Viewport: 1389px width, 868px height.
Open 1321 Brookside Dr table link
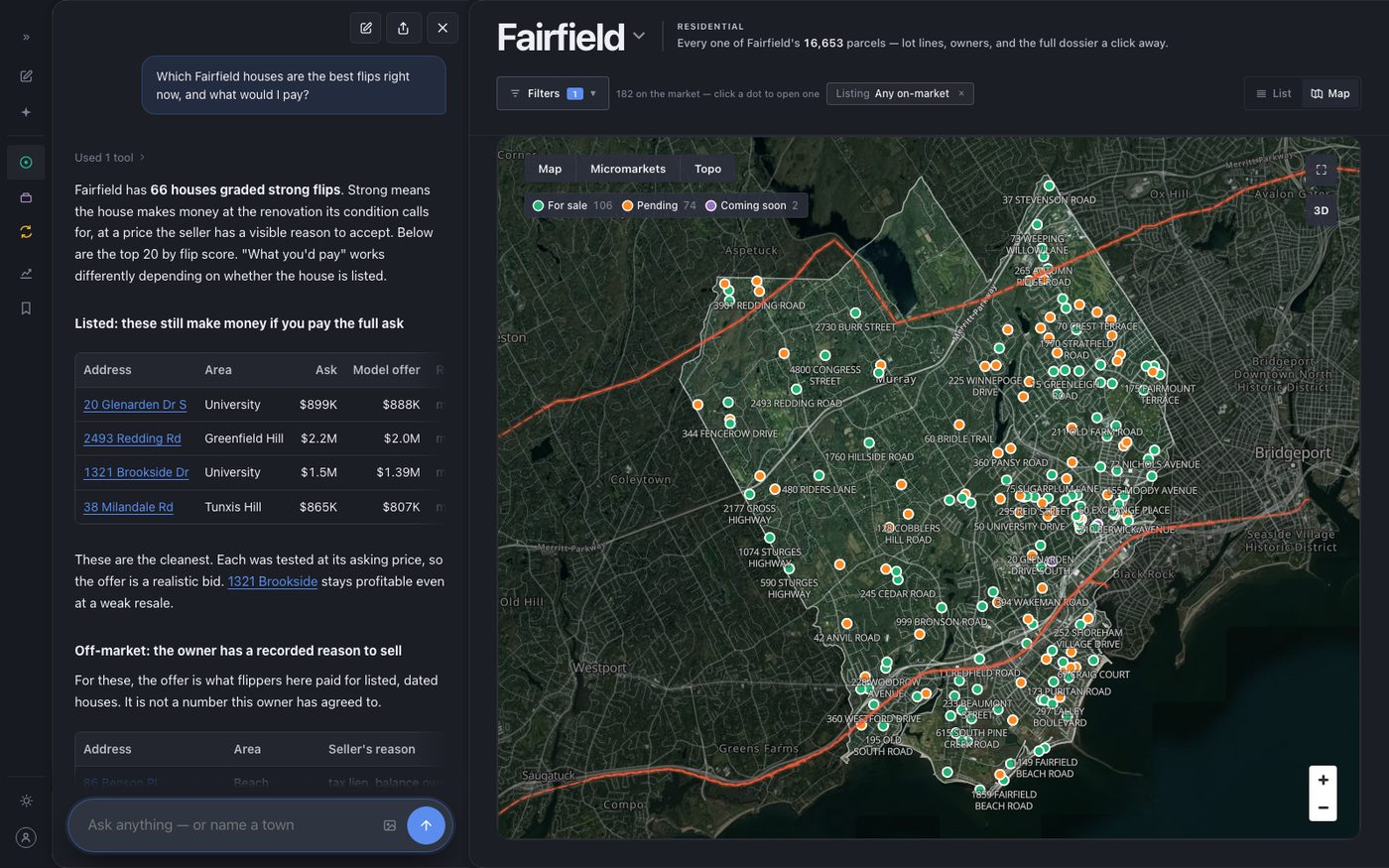136,472
